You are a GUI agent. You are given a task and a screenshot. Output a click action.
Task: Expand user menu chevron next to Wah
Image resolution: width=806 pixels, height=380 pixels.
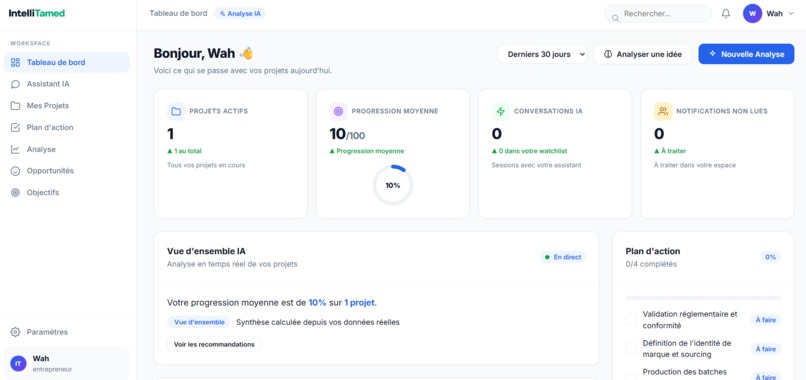791,14
